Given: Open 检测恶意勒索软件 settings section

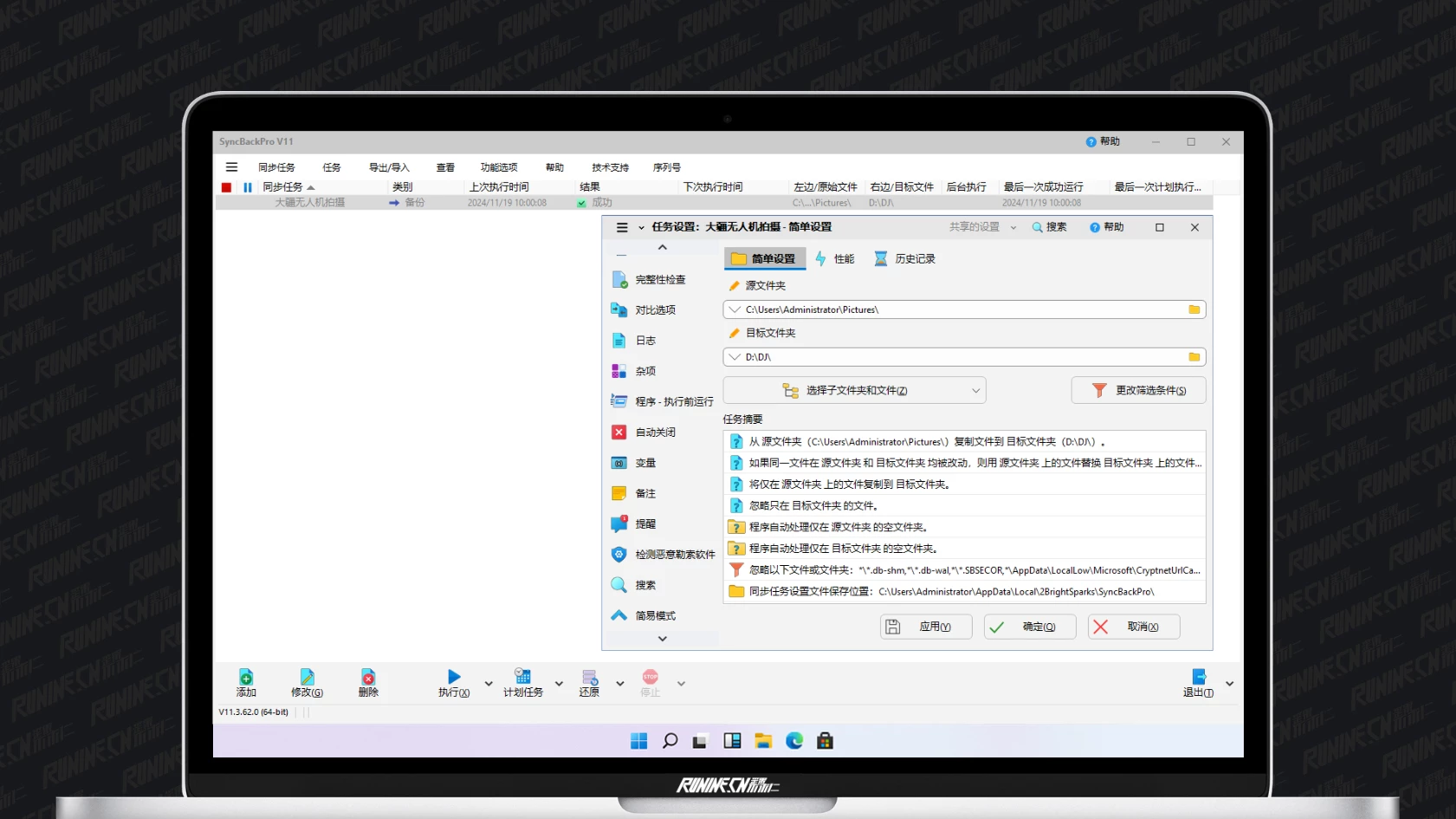Looking at the screenshot, I should [x=675, y=555].
